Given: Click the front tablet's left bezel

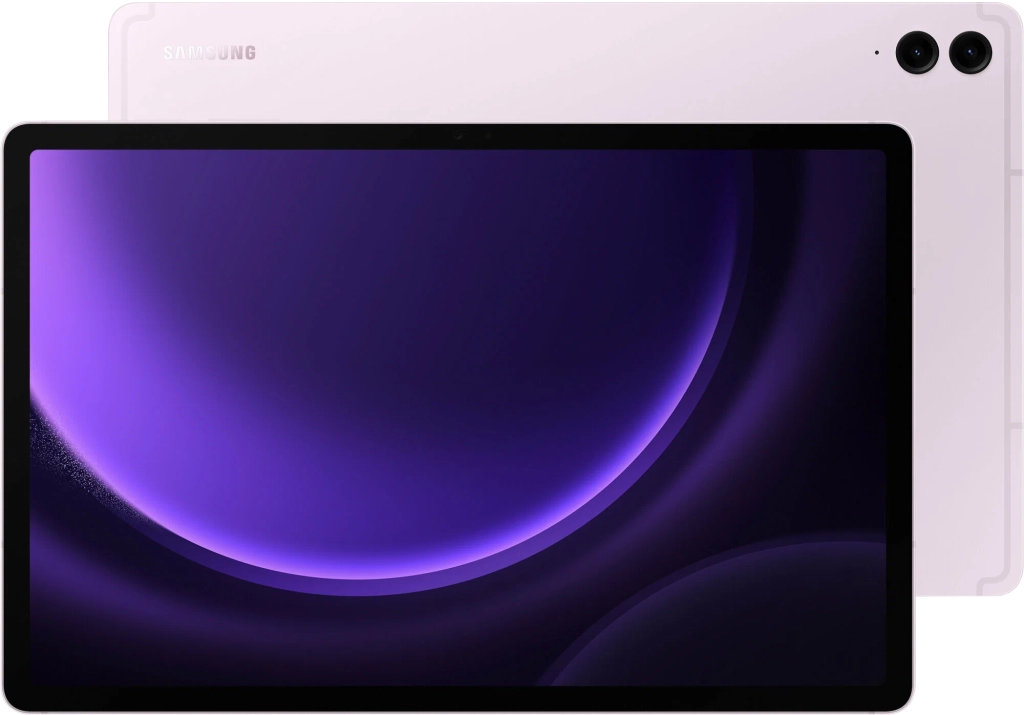Looking at the screenshot, I should click(x=16, y=420).
